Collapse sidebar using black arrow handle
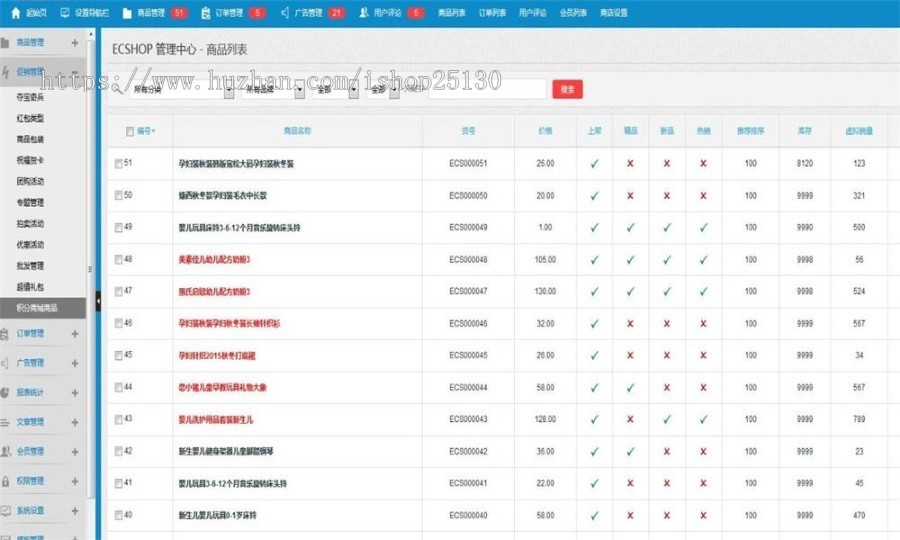The width and height of the screenshot is (900, 540). click(x=98, y=301)
